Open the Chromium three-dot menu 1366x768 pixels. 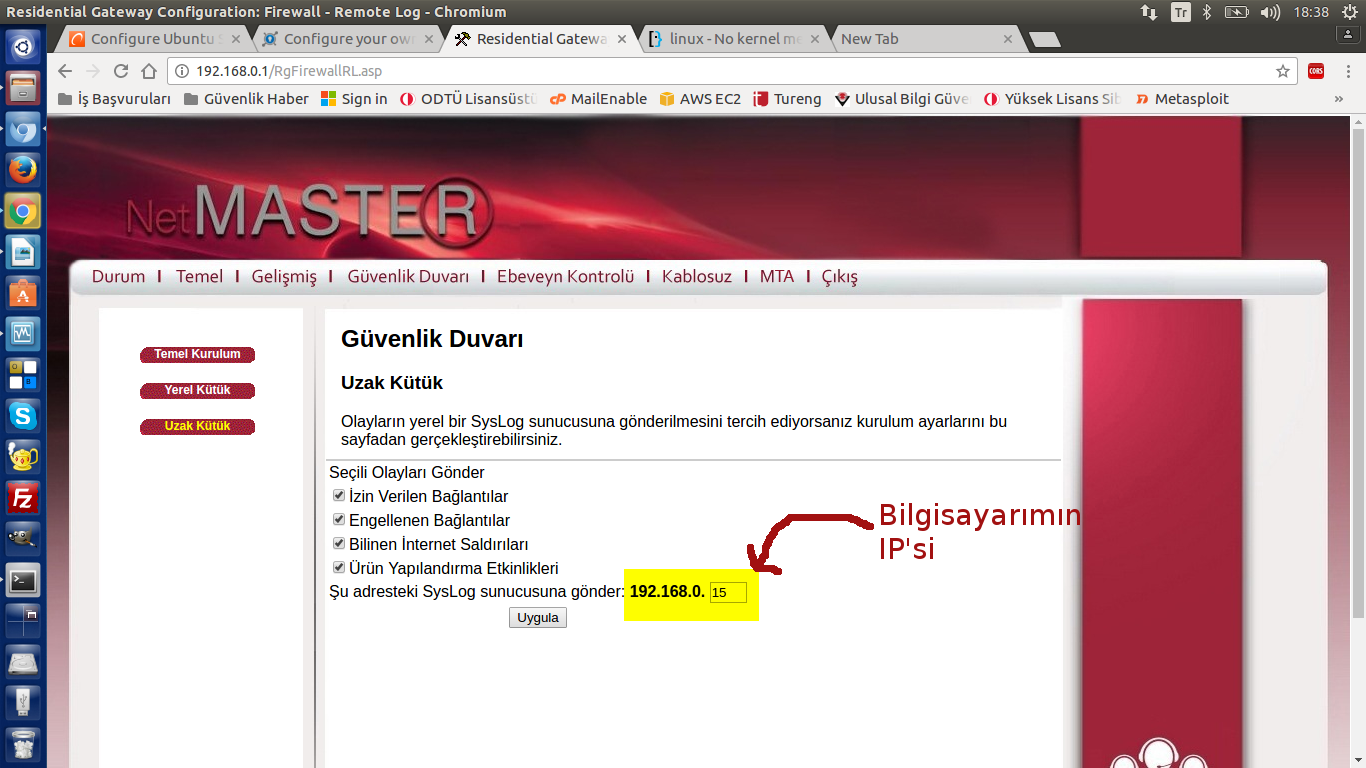point(1346,71)
